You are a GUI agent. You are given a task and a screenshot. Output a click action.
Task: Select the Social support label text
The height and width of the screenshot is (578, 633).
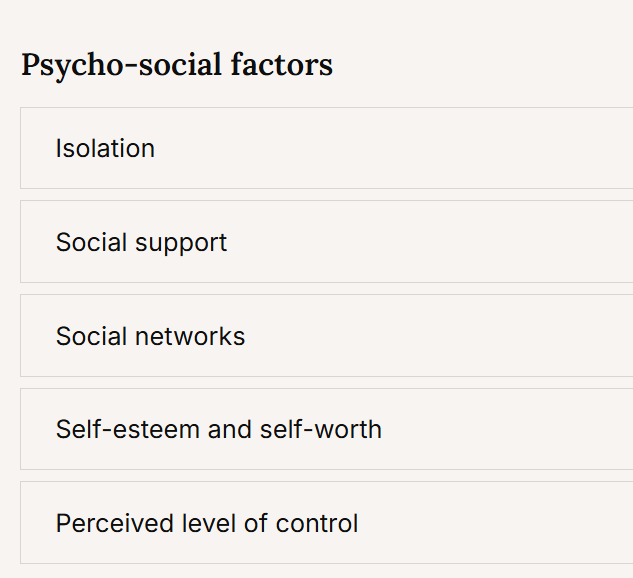[x=141, y=243]
